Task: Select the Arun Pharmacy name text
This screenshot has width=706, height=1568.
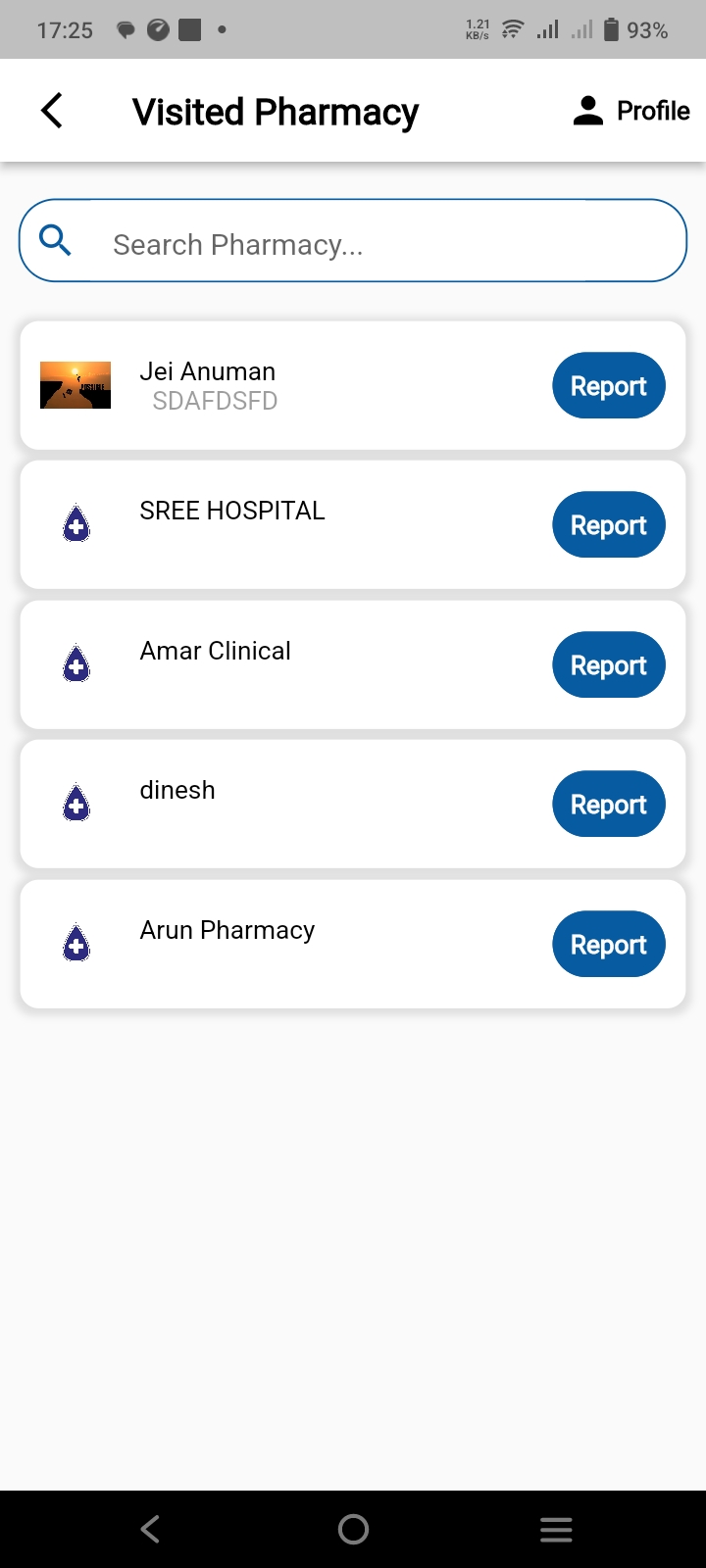Action: (x=227, y=930)
